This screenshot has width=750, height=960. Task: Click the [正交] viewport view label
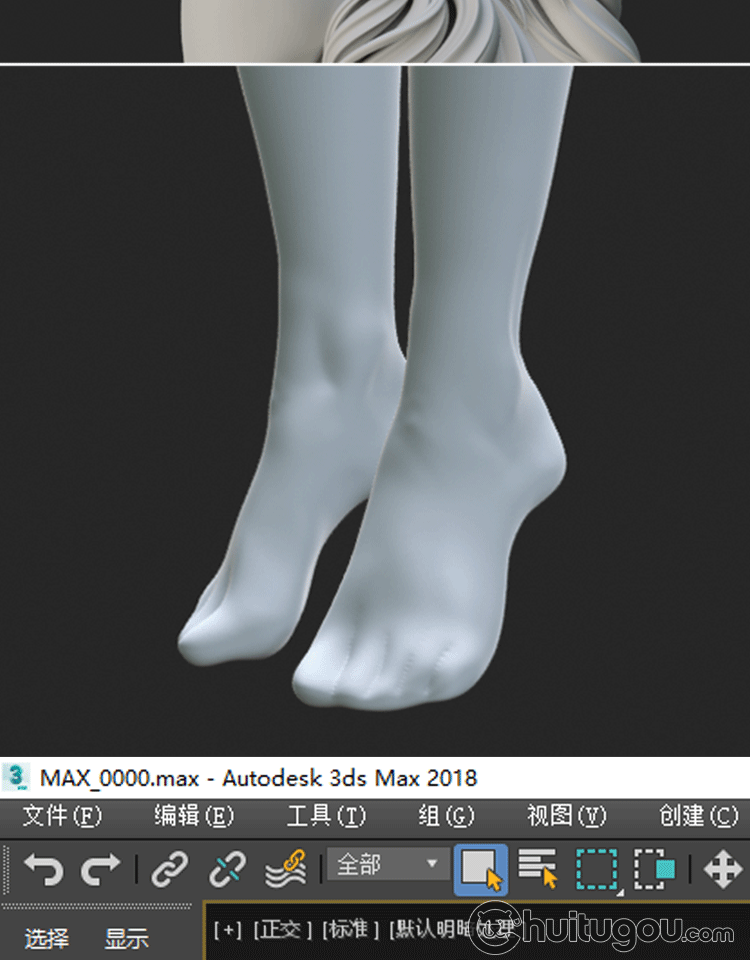click(282, 930)
